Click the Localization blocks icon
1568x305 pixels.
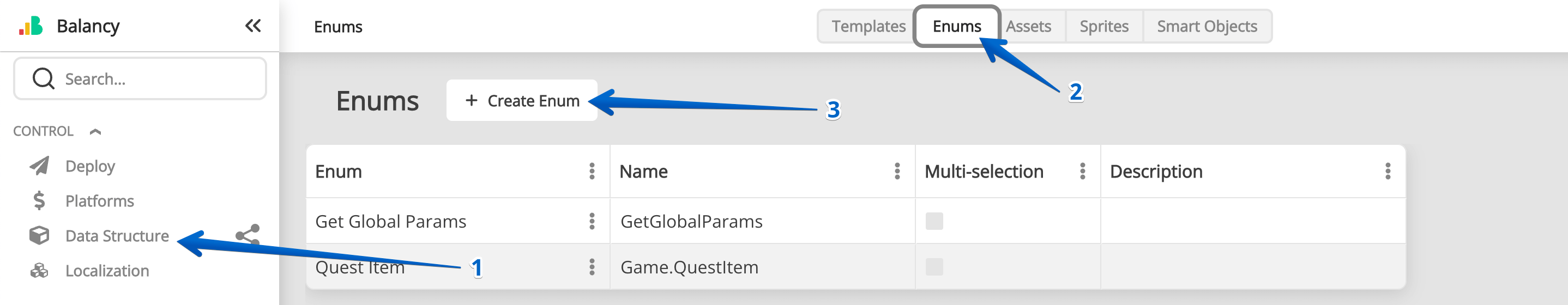[x=40, y=270]
